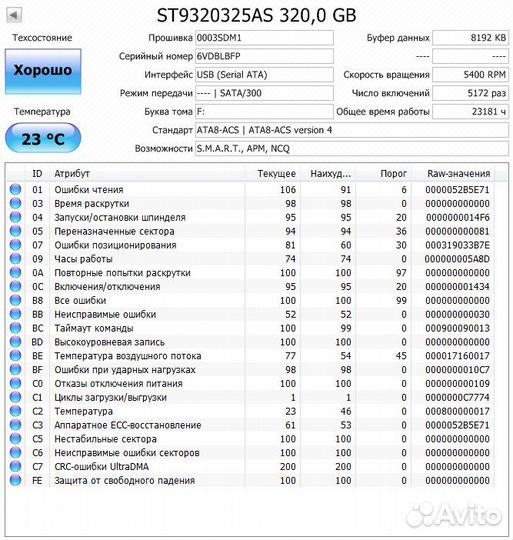Click the Число включений value field

(x=470, y=93)
